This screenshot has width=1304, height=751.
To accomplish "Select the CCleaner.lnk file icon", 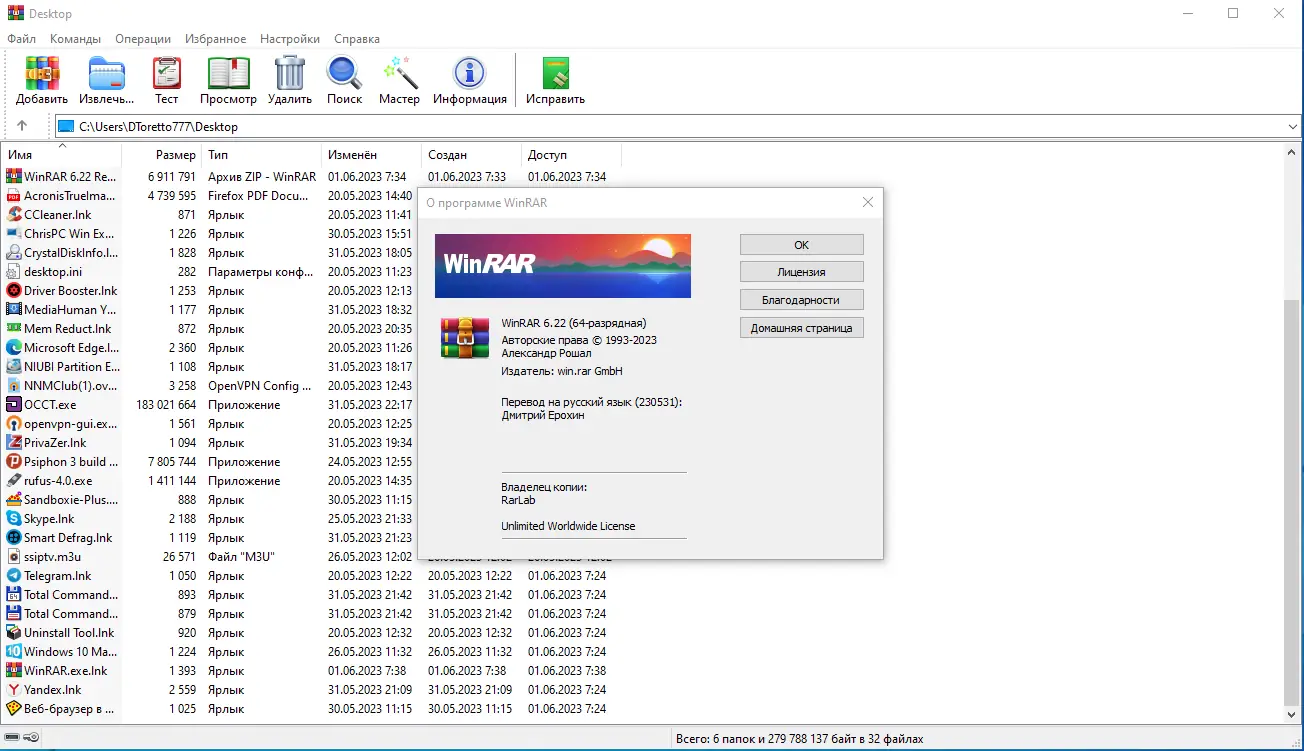I will 14,215.
